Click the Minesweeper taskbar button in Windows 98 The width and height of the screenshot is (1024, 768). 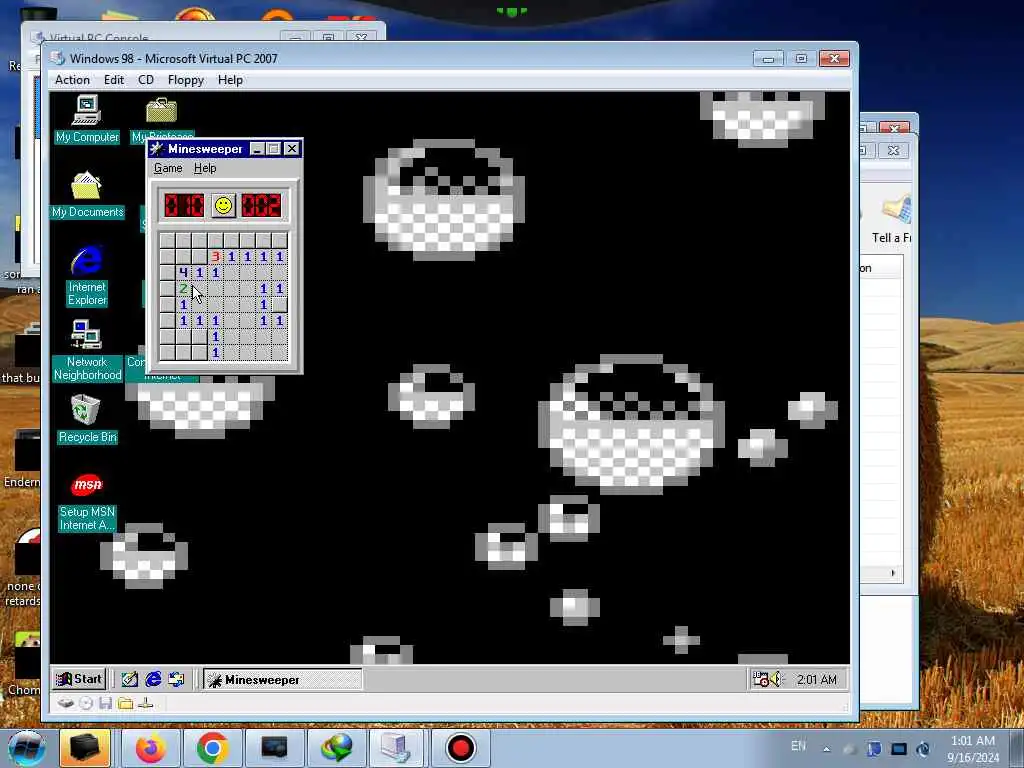click(282, 680)
